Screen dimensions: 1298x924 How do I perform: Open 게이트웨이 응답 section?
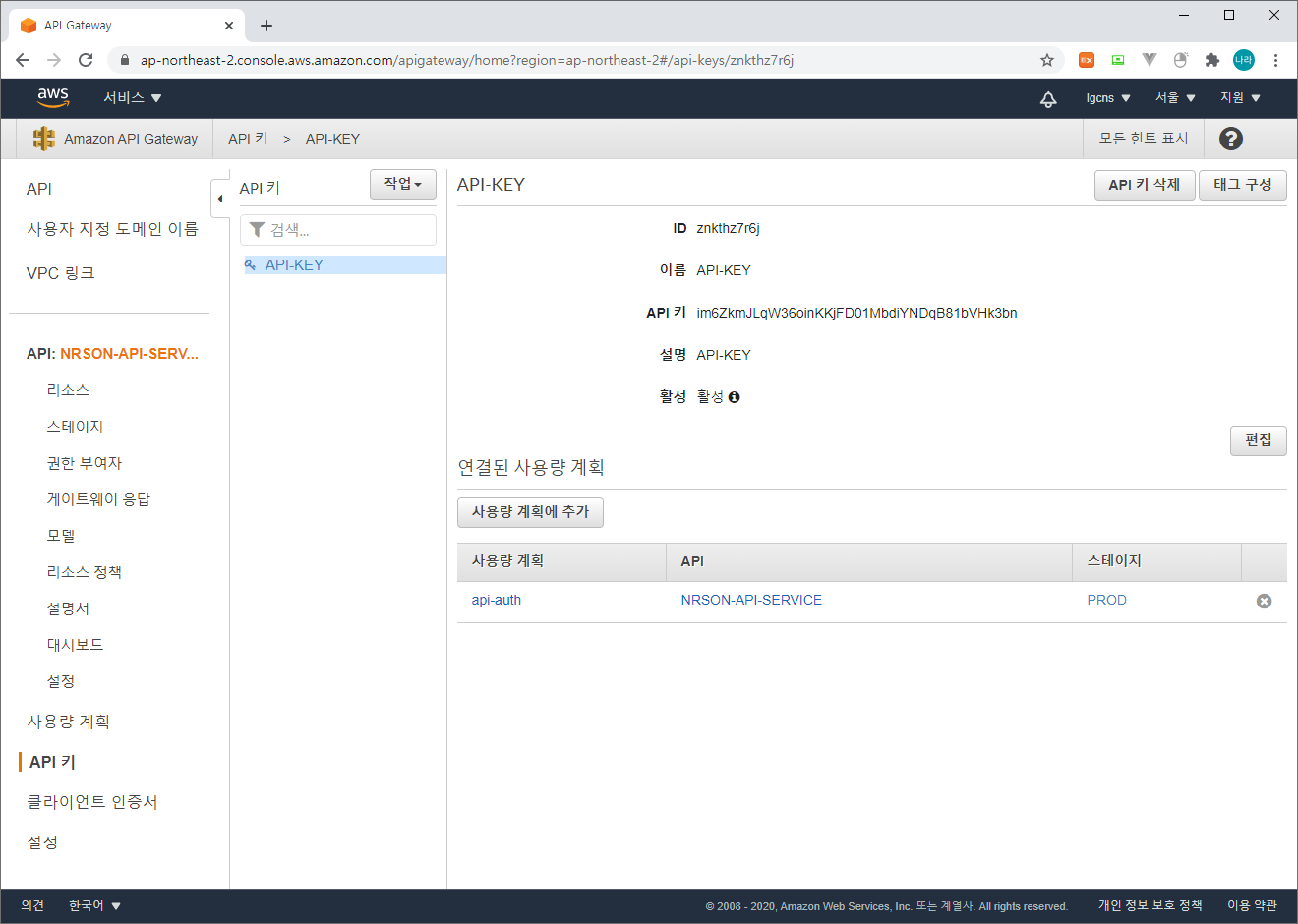(x=98, y=499)
